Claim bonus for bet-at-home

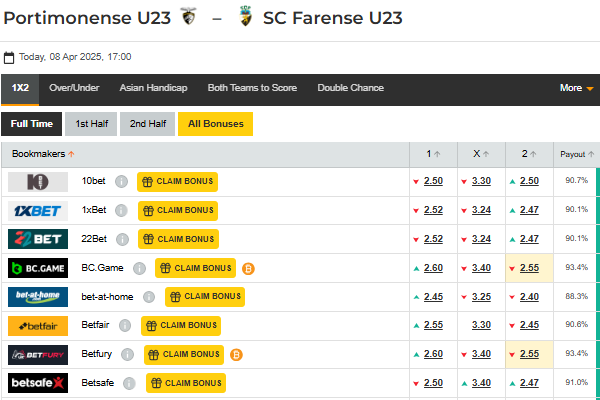point(205,297)
